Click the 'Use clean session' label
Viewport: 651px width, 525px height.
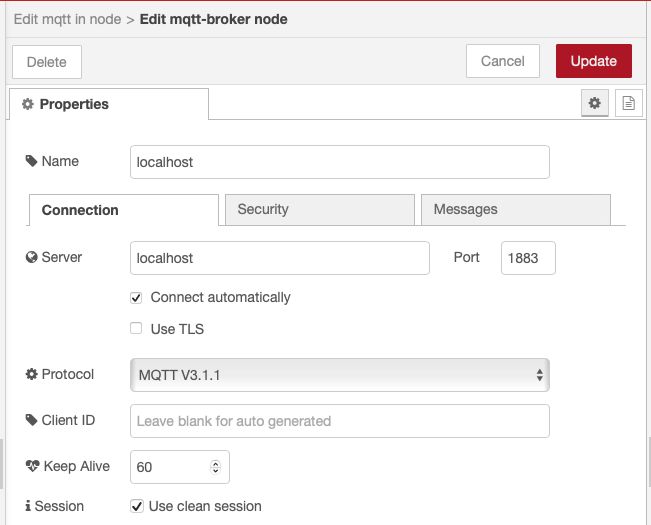205,506
